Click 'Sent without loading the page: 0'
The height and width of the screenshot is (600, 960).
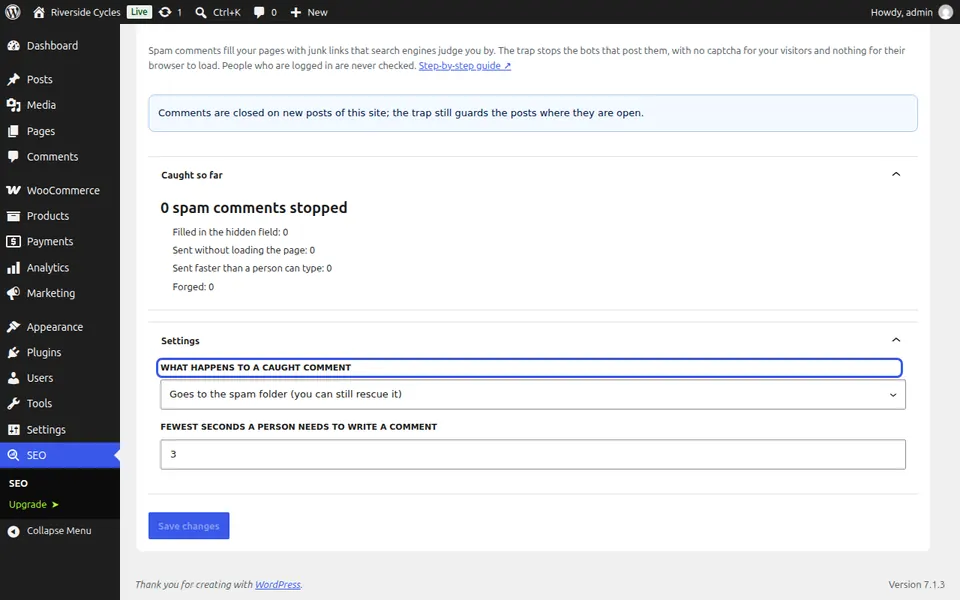(244, 250)
